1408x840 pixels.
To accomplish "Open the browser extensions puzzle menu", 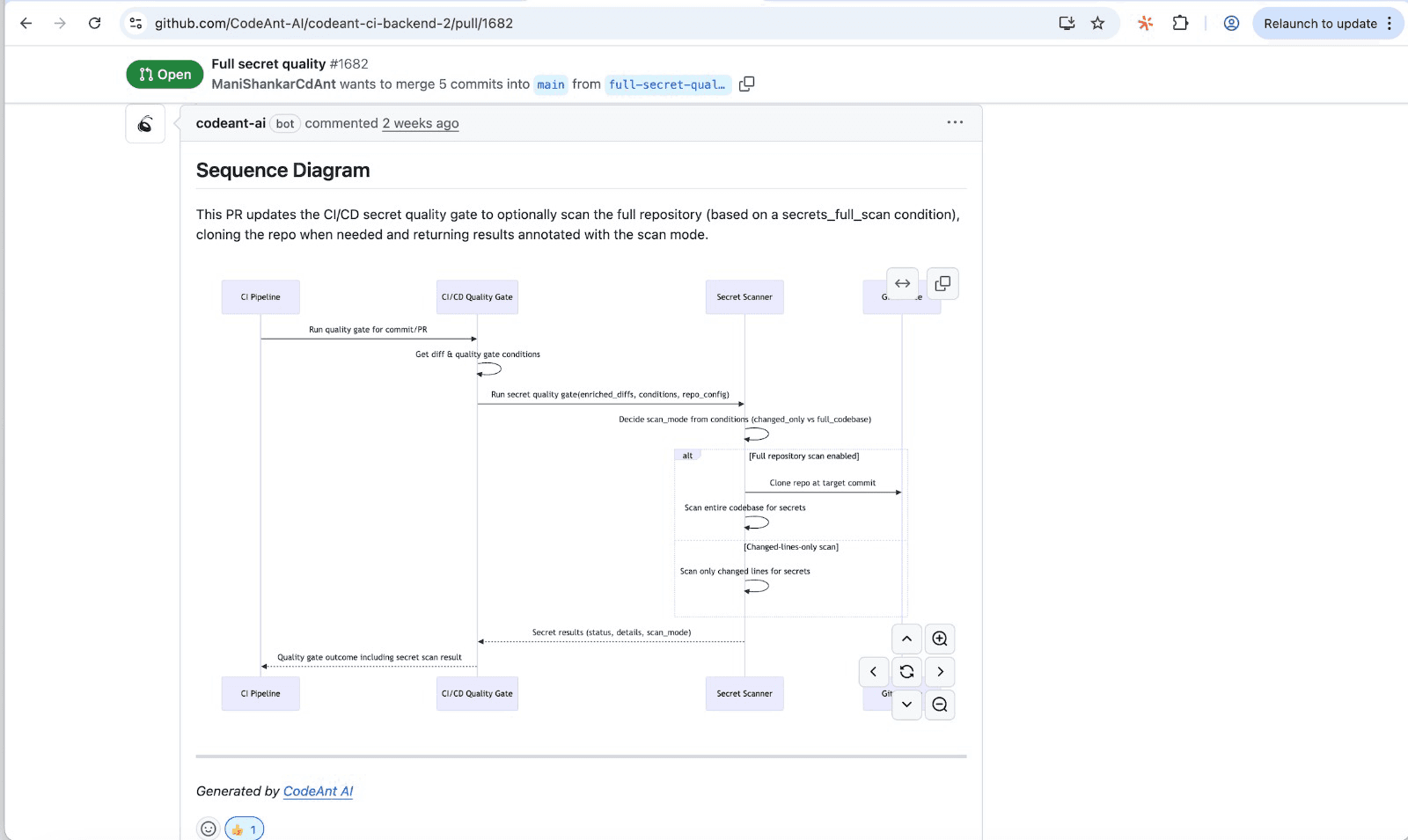I will click(x=1179, y=24).
